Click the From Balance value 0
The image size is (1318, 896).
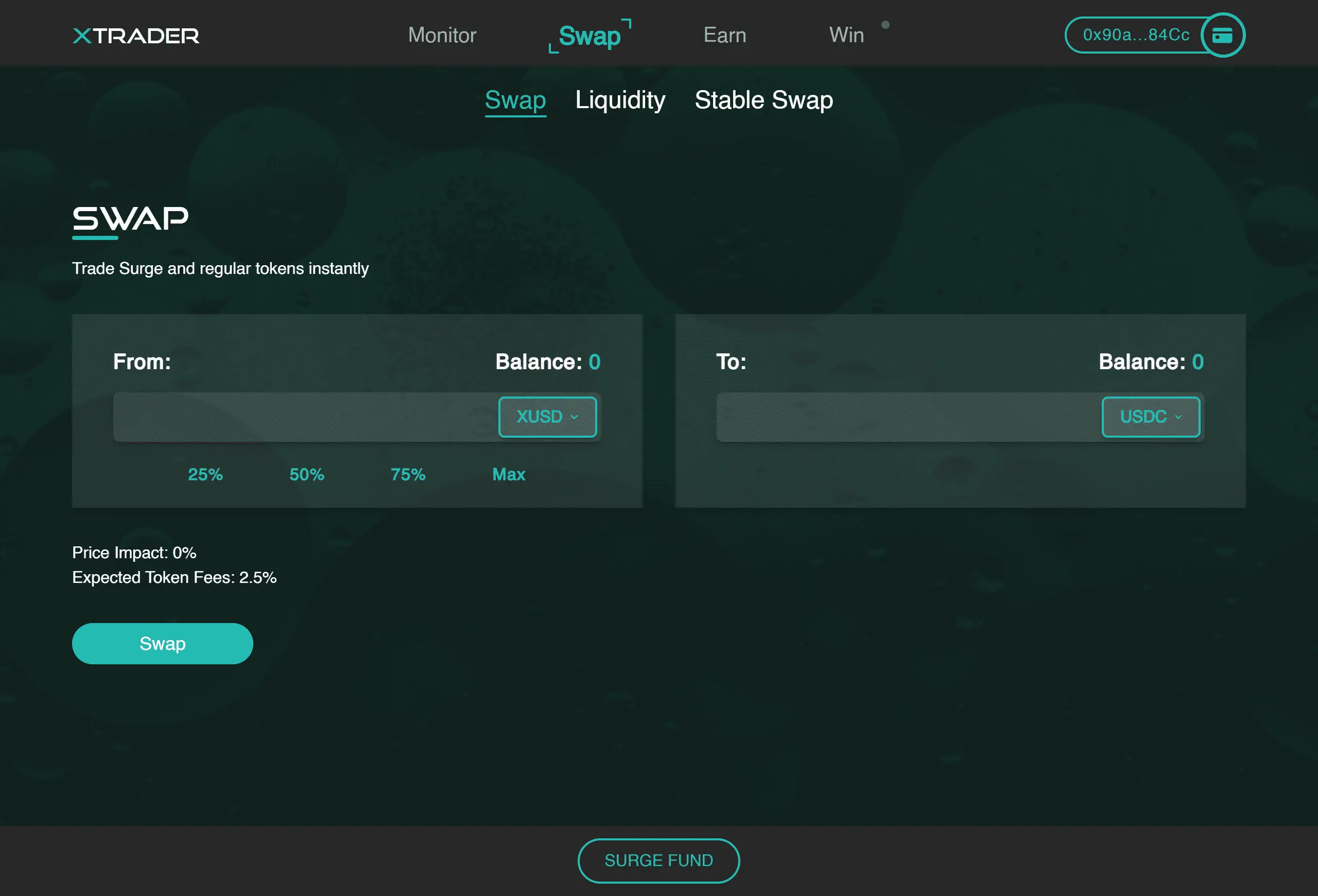click(594, 362)
